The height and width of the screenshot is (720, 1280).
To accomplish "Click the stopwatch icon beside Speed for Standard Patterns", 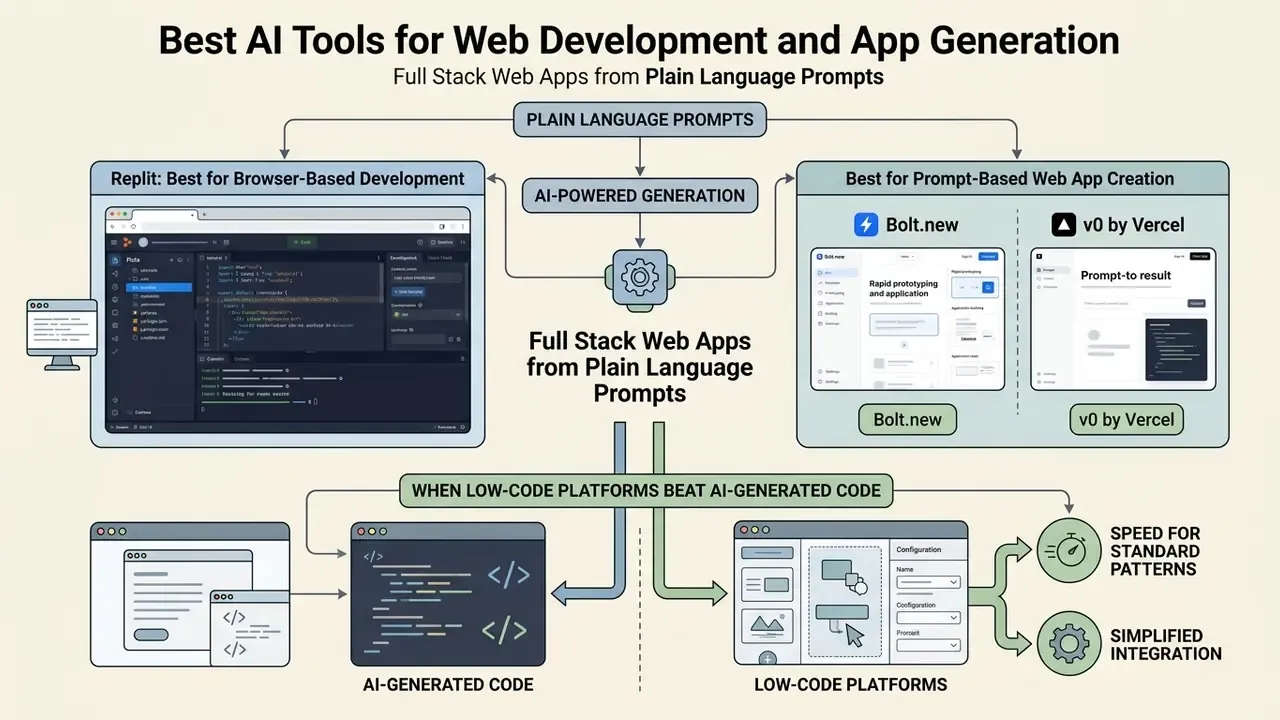I will 1068,549.
